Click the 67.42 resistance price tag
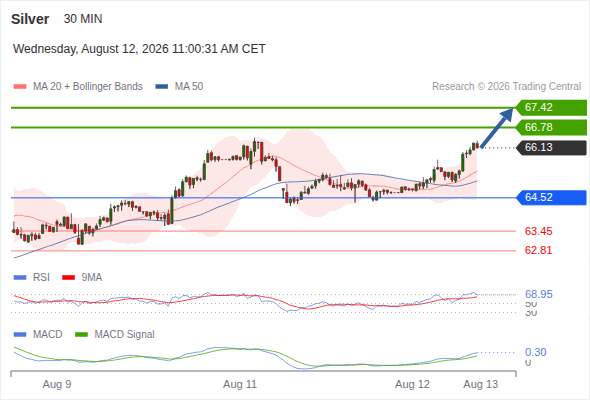The width and height of the screenshot is (590, 400). coord(551,108)
